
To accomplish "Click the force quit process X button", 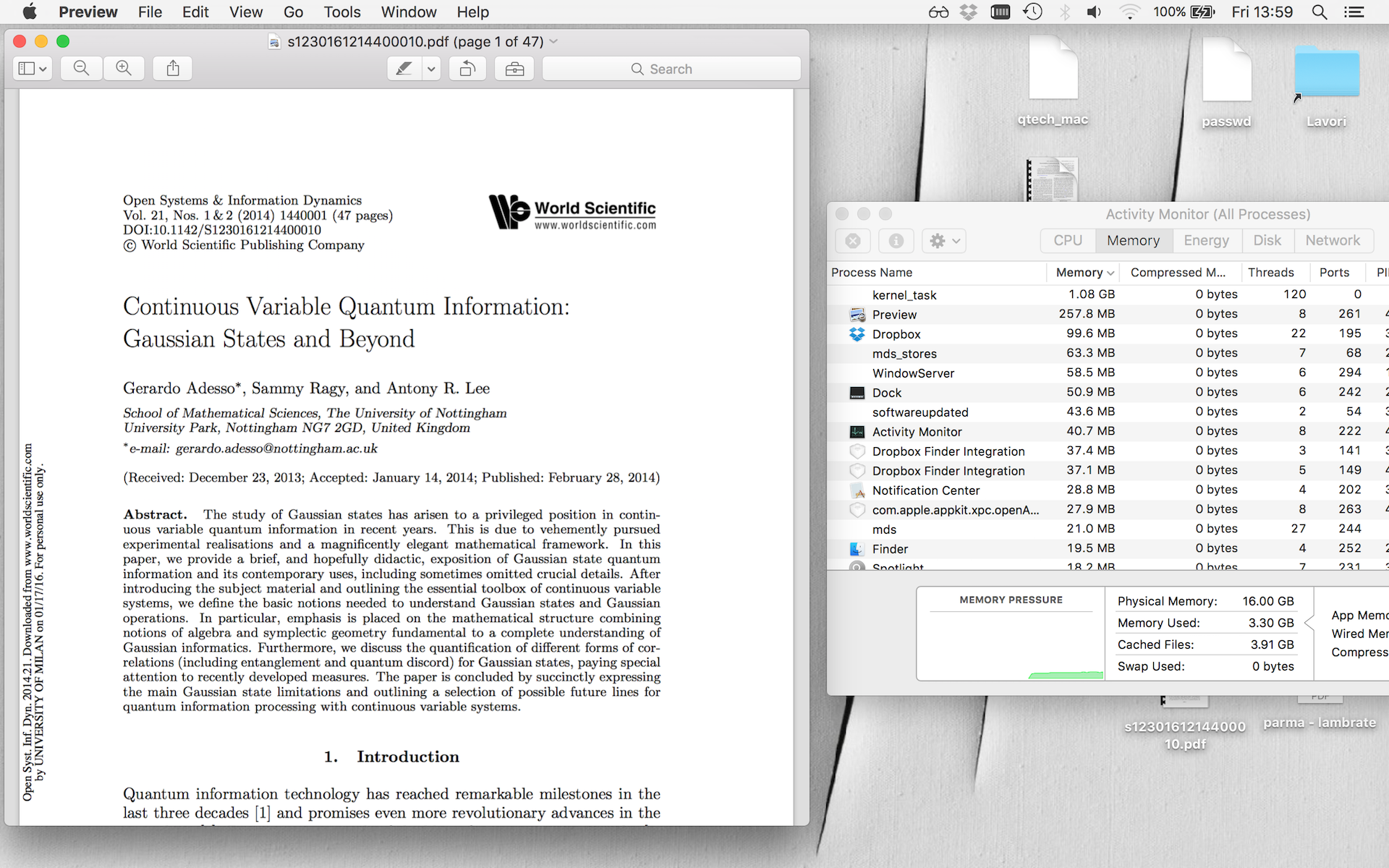I will point(853,241).
